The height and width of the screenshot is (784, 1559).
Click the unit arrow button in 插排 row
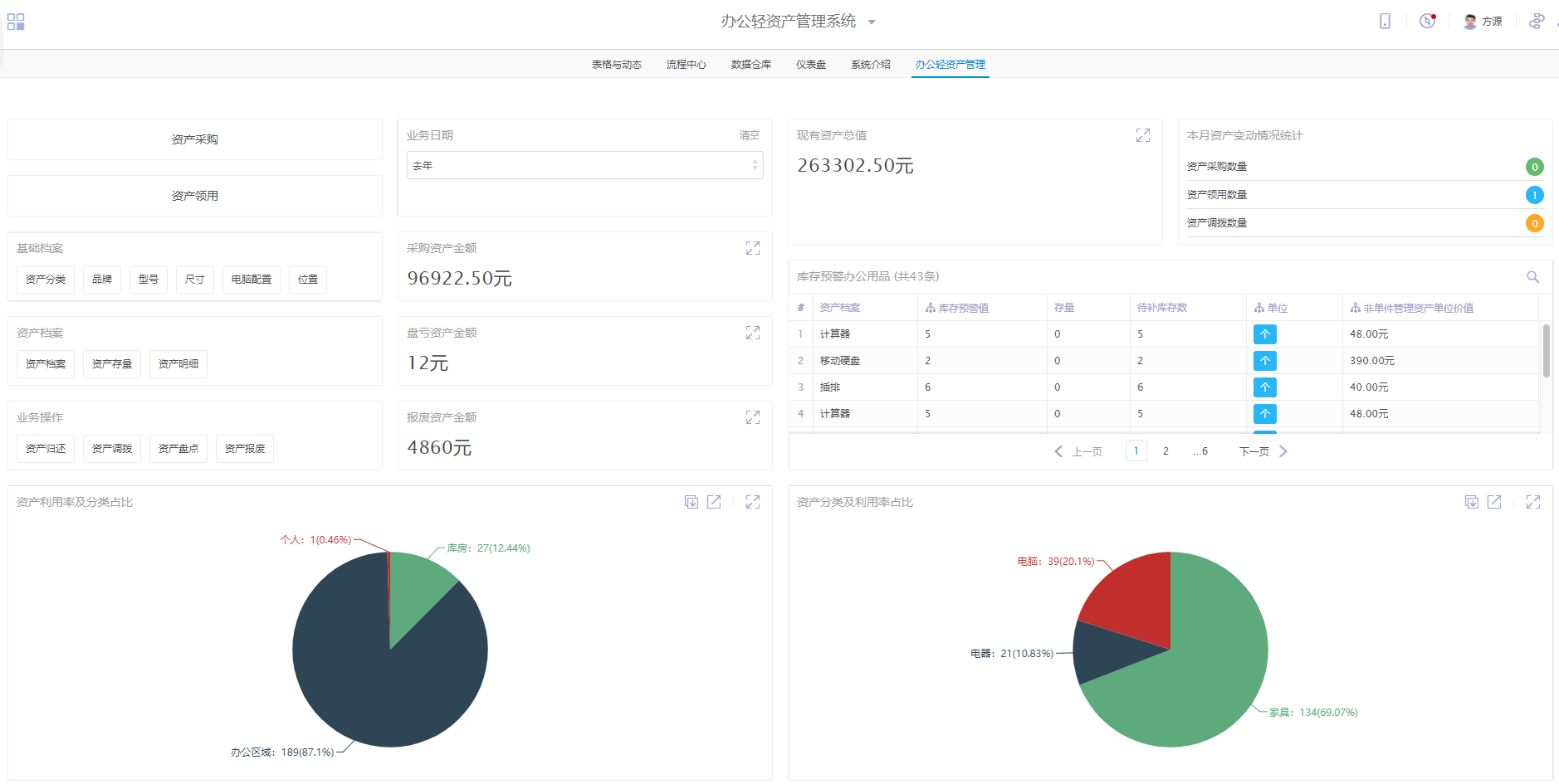(x=1265, y=387)
